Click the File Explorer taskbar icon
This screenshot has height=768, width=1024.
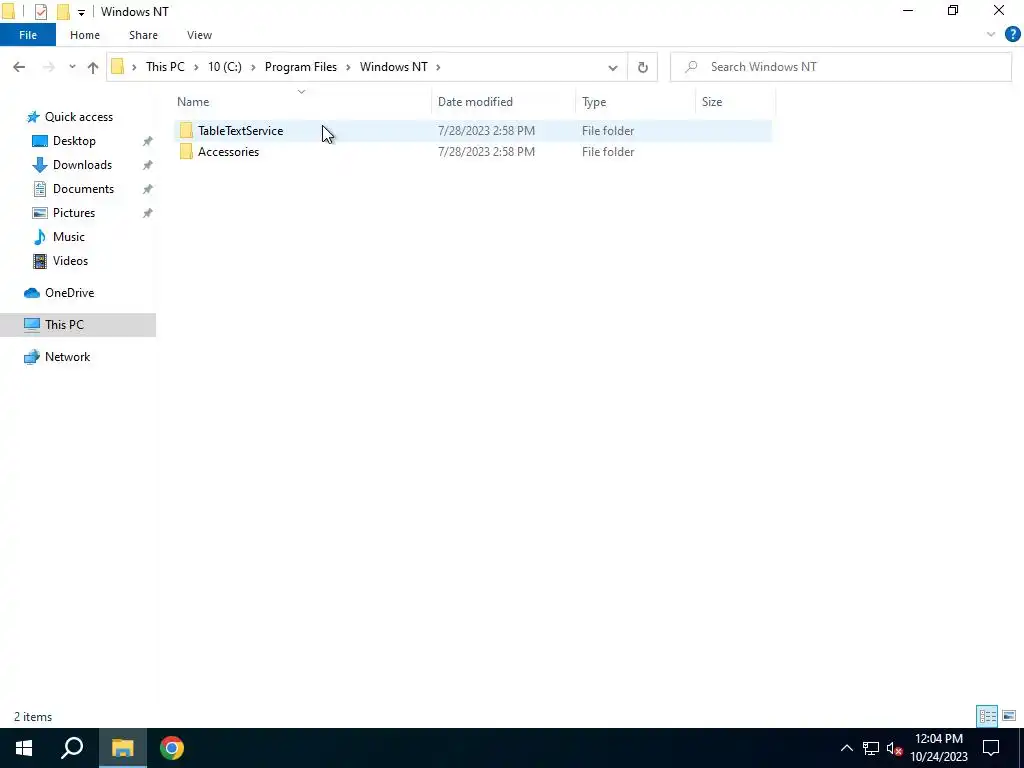pyautogui.click(x=122, y=748)
